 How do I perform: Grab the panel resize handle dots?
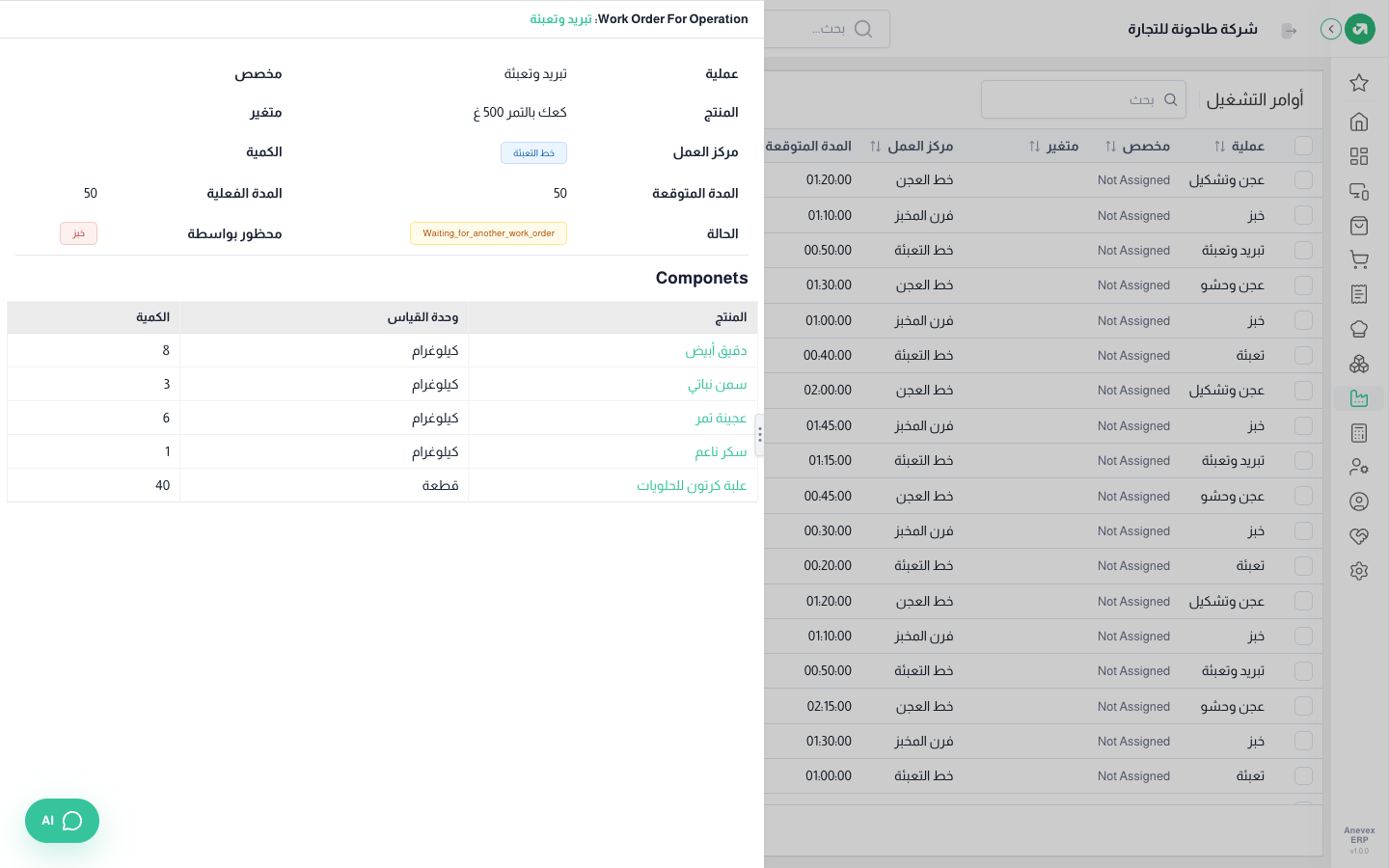coord(760,435)
